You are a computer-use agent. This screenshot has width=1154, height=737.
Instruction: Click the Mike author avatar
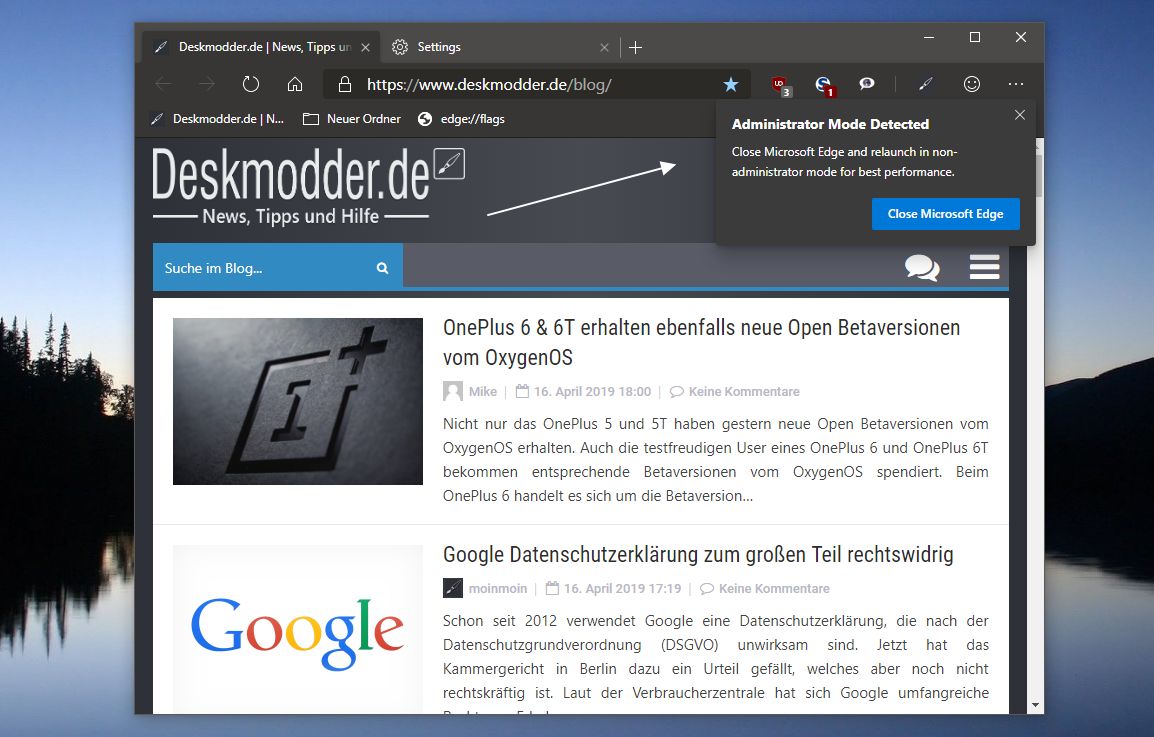[453, 391]
